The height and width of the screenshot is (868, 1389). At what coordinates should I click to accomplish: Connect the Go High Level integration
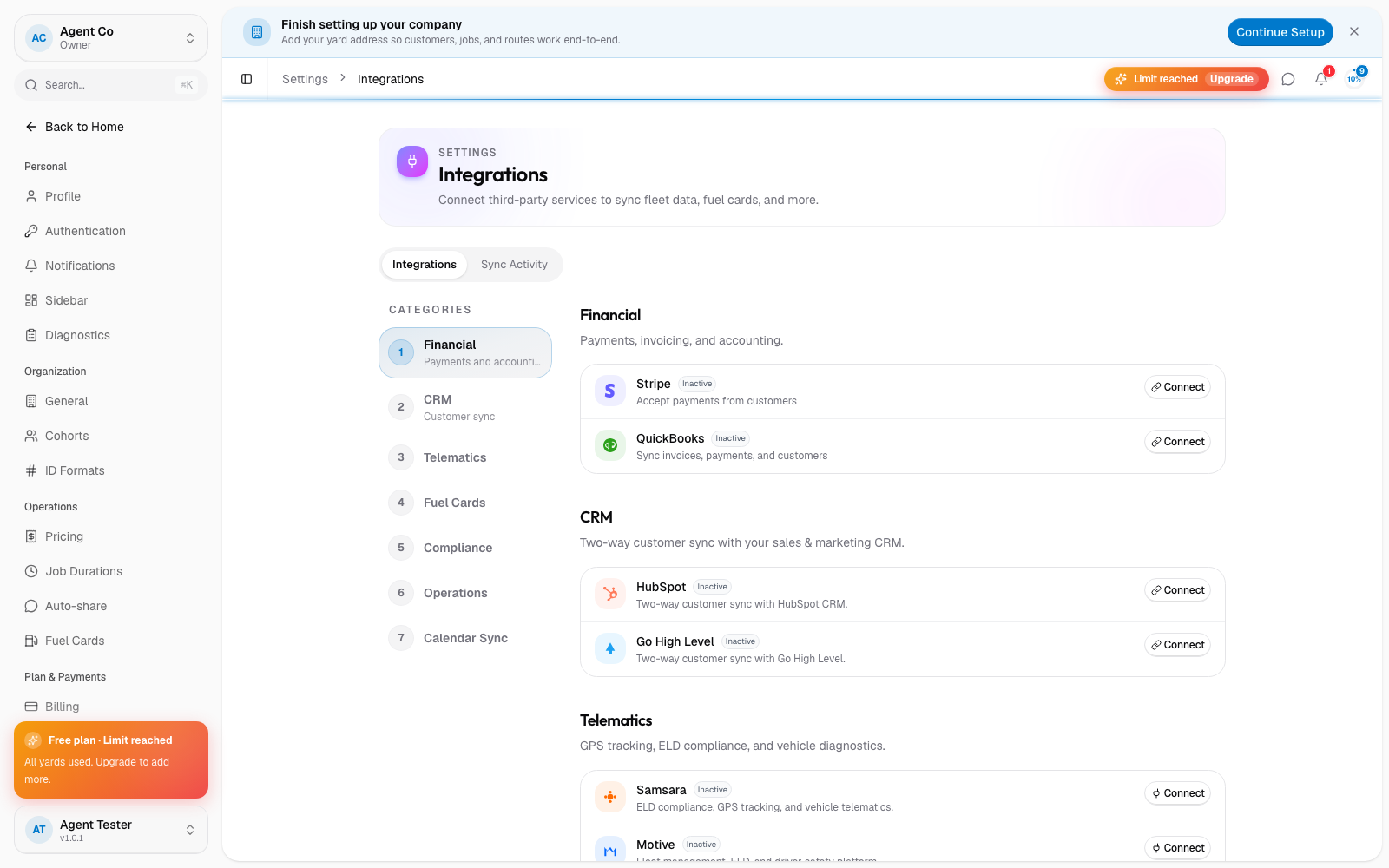point(1177,645)
